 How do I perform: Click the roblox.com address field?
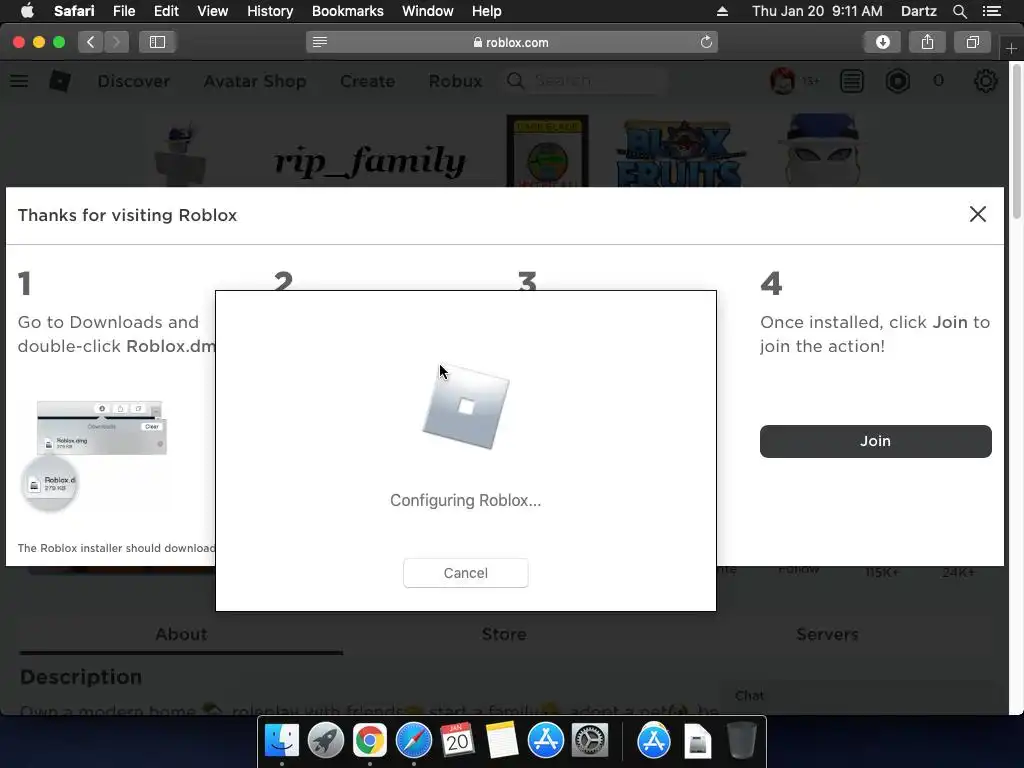[511, 42]
